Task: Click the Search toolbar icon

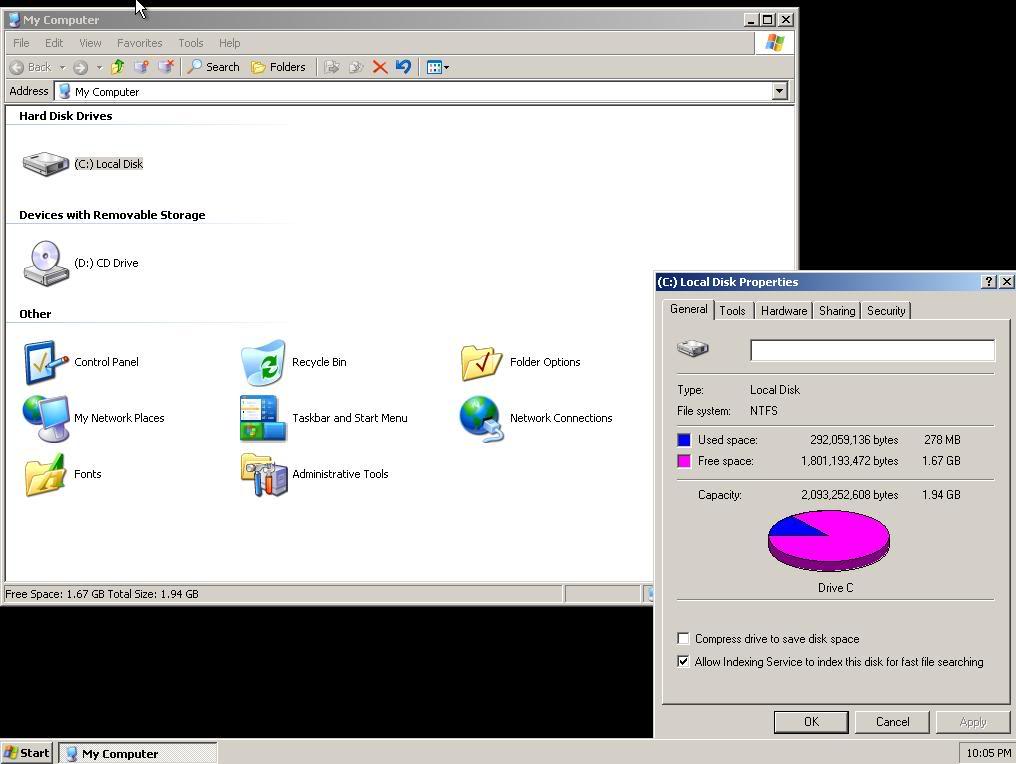Action: coord(213,67)
